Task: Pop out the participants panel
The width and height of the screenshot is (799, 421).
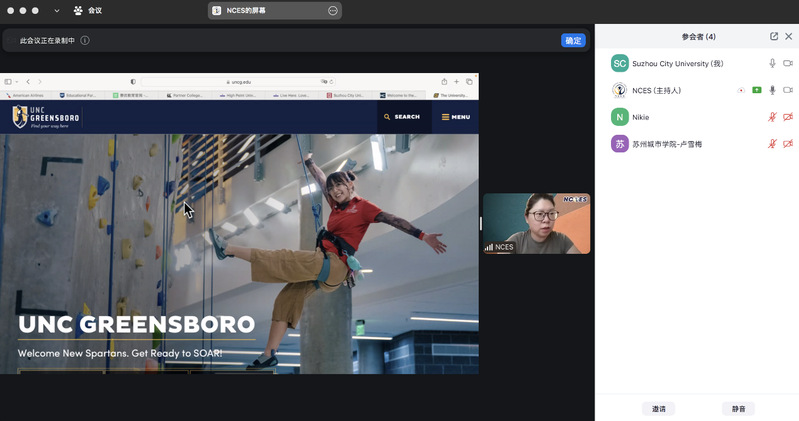Action: pyautogui.click(x=773, y=37)
